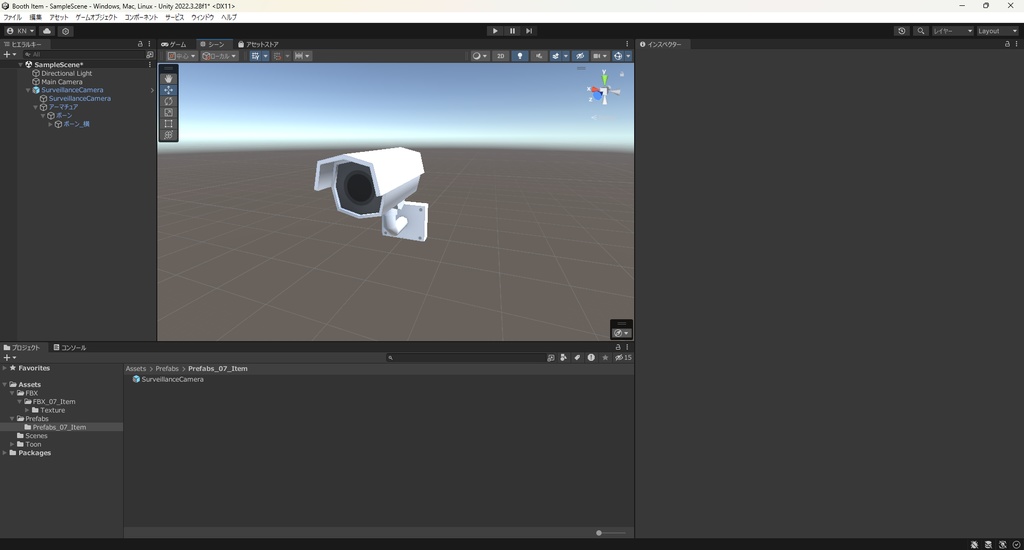Toggle gizmos visibility in Scene

[617, 56]
